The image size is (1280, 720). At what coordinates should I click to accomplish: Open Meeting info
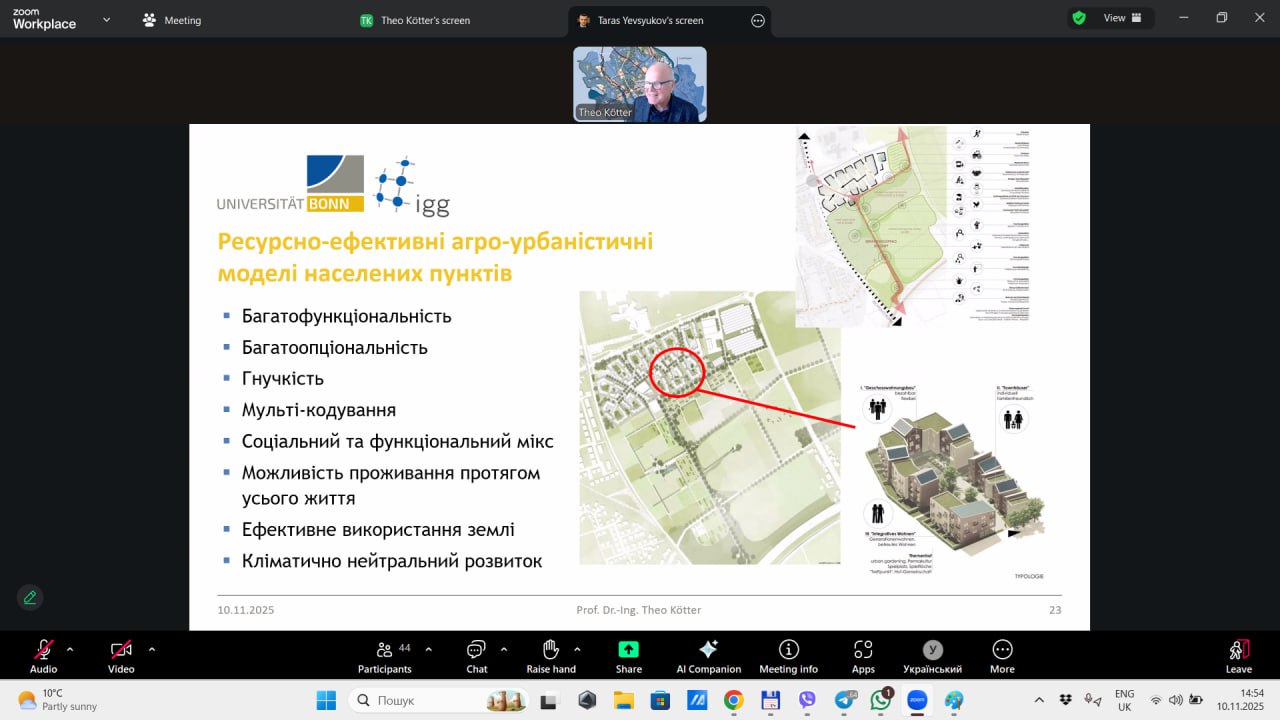[x=788, y=655]
